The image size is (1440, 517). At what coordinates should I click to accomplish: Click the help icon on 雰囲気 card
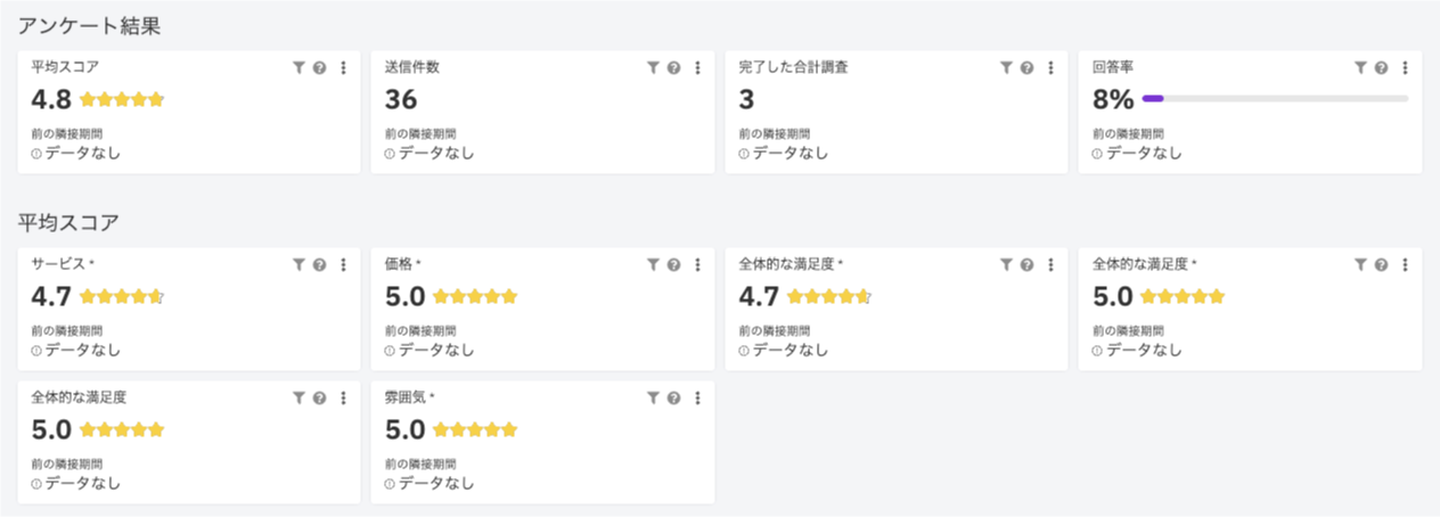(x=674, y=398)
